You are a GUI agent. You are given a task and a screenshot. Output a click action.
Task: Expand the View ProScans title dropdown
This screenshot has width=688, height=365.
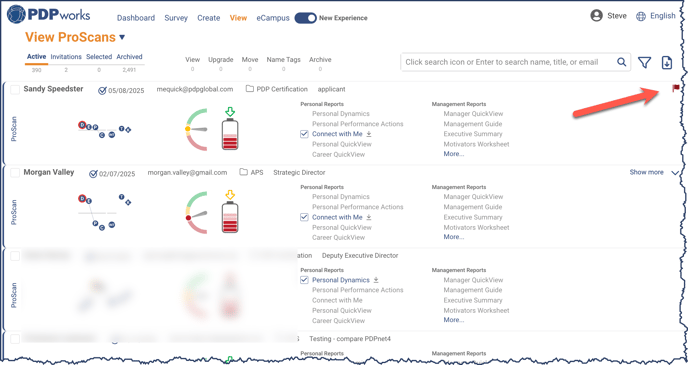coord(122,37)
